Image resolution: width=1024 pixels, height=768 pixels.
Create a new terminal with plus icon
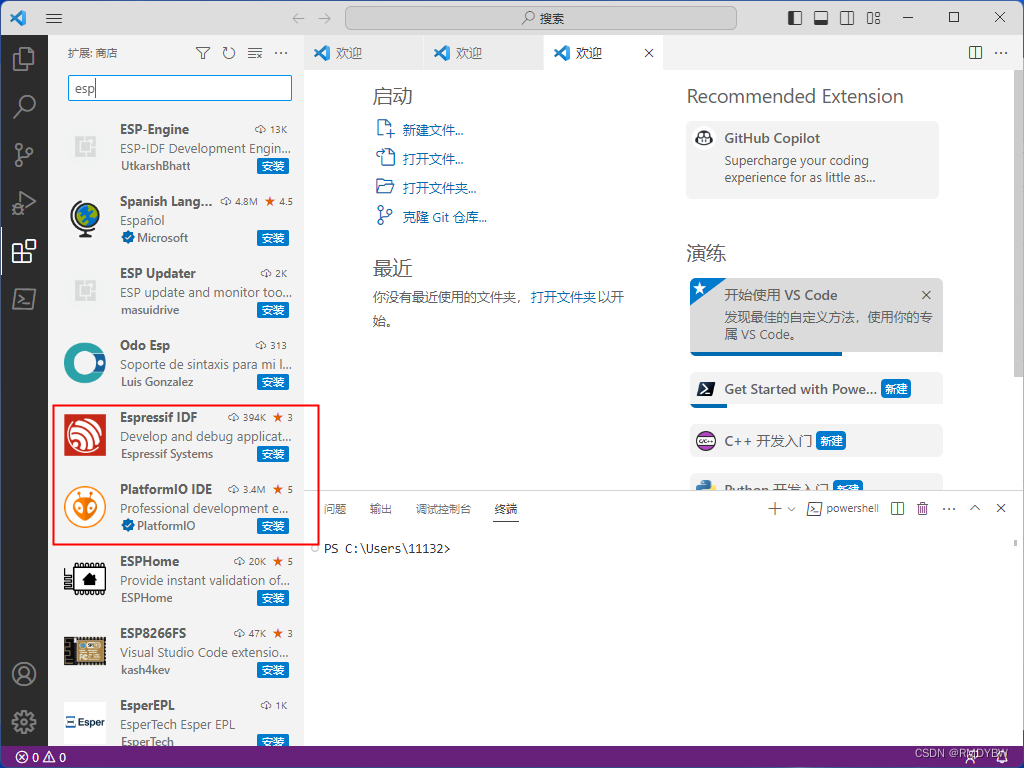pos(775,509)
